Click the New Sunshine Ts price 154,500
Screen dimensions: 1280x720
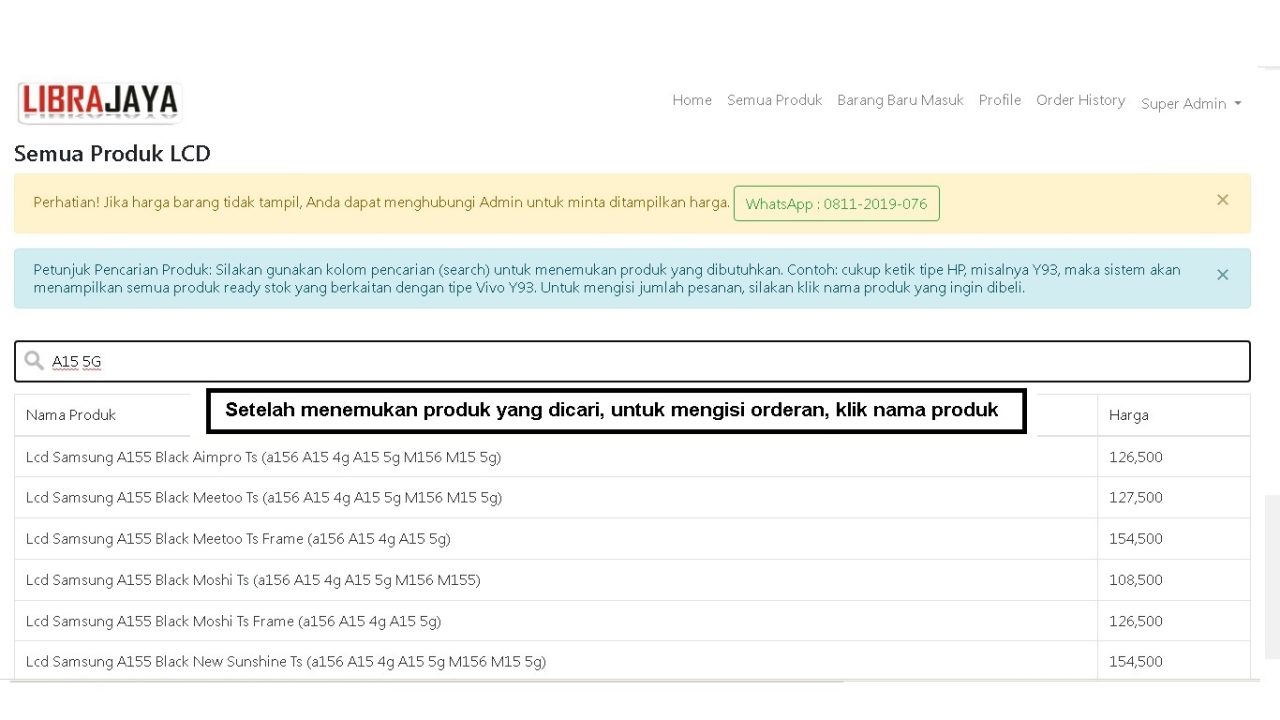click(x=1135, y=661)
